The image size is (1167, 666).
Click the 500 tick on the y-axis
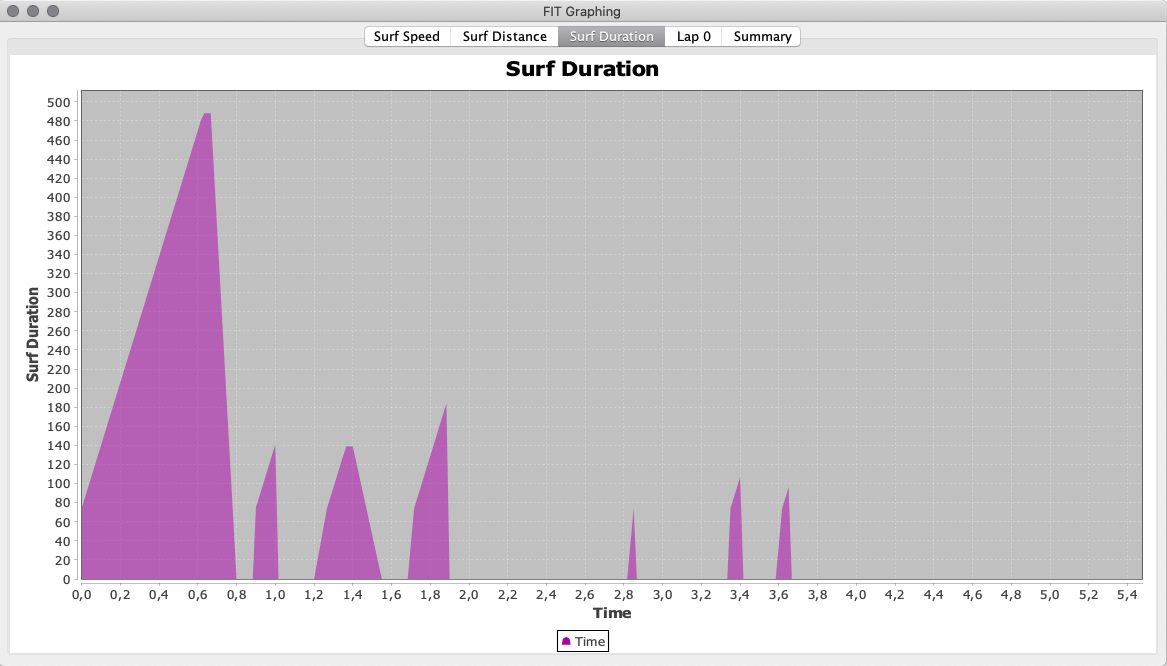tap(59, 102)
